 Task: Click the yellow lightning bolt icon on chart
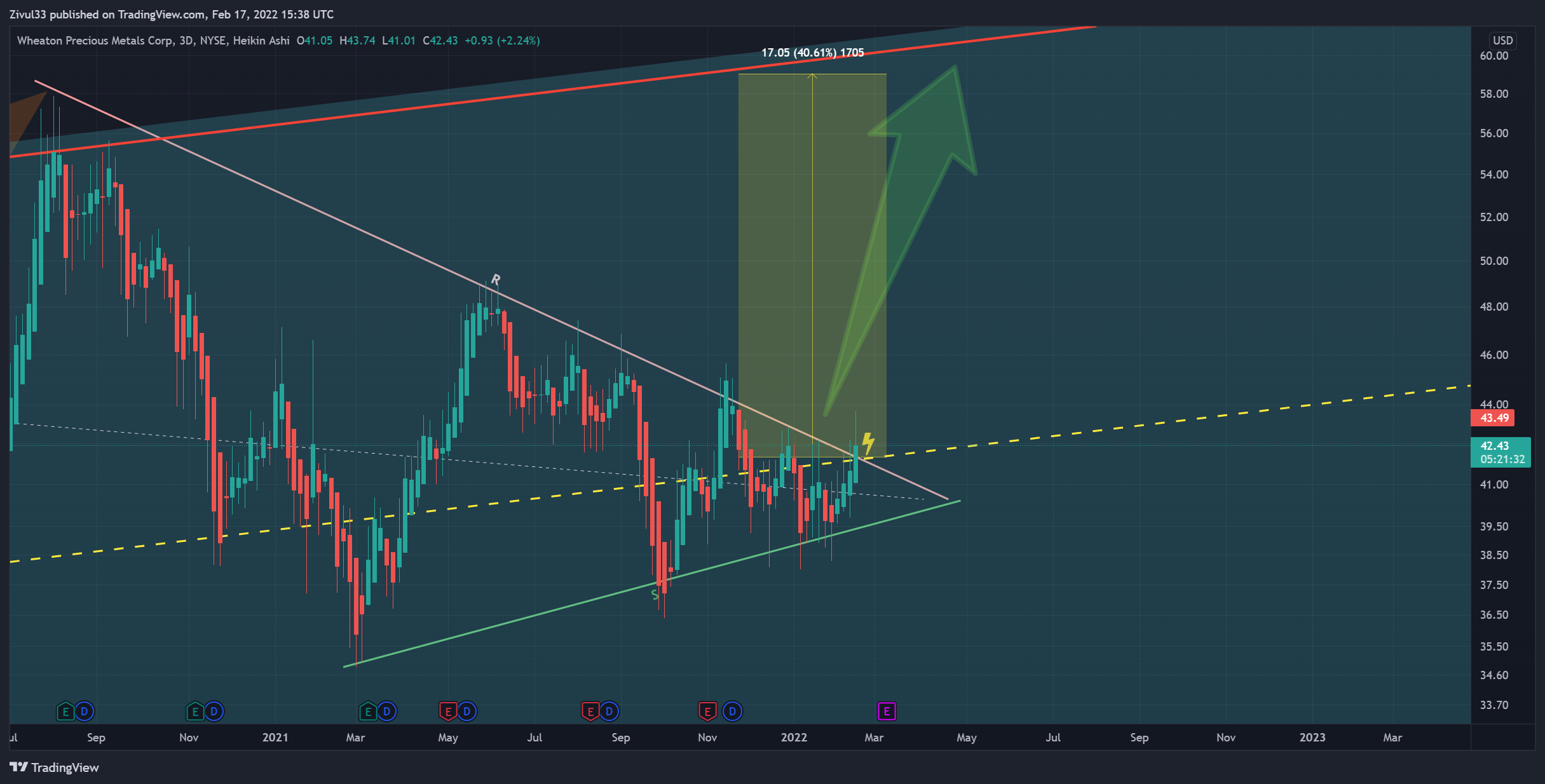pos(868,443)
